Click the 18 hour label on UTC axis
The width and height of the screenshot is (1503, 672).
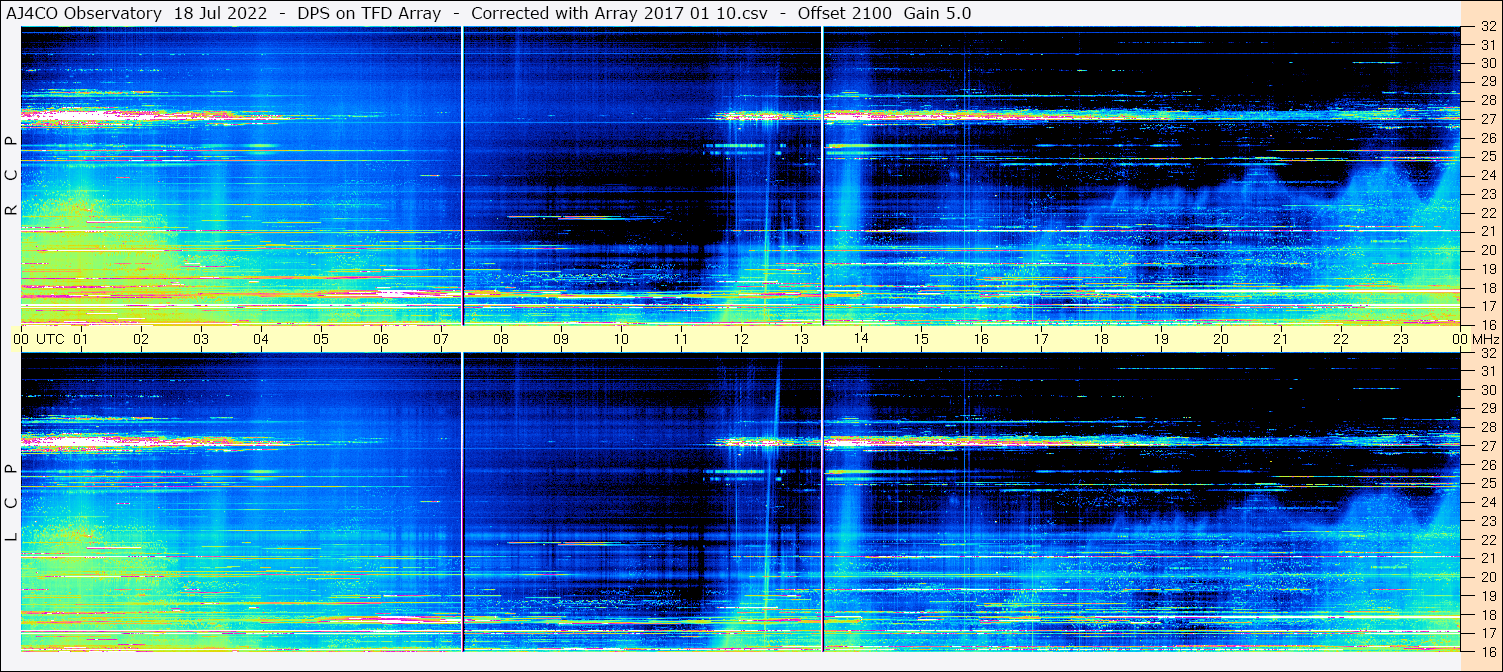pos(1101,339)
